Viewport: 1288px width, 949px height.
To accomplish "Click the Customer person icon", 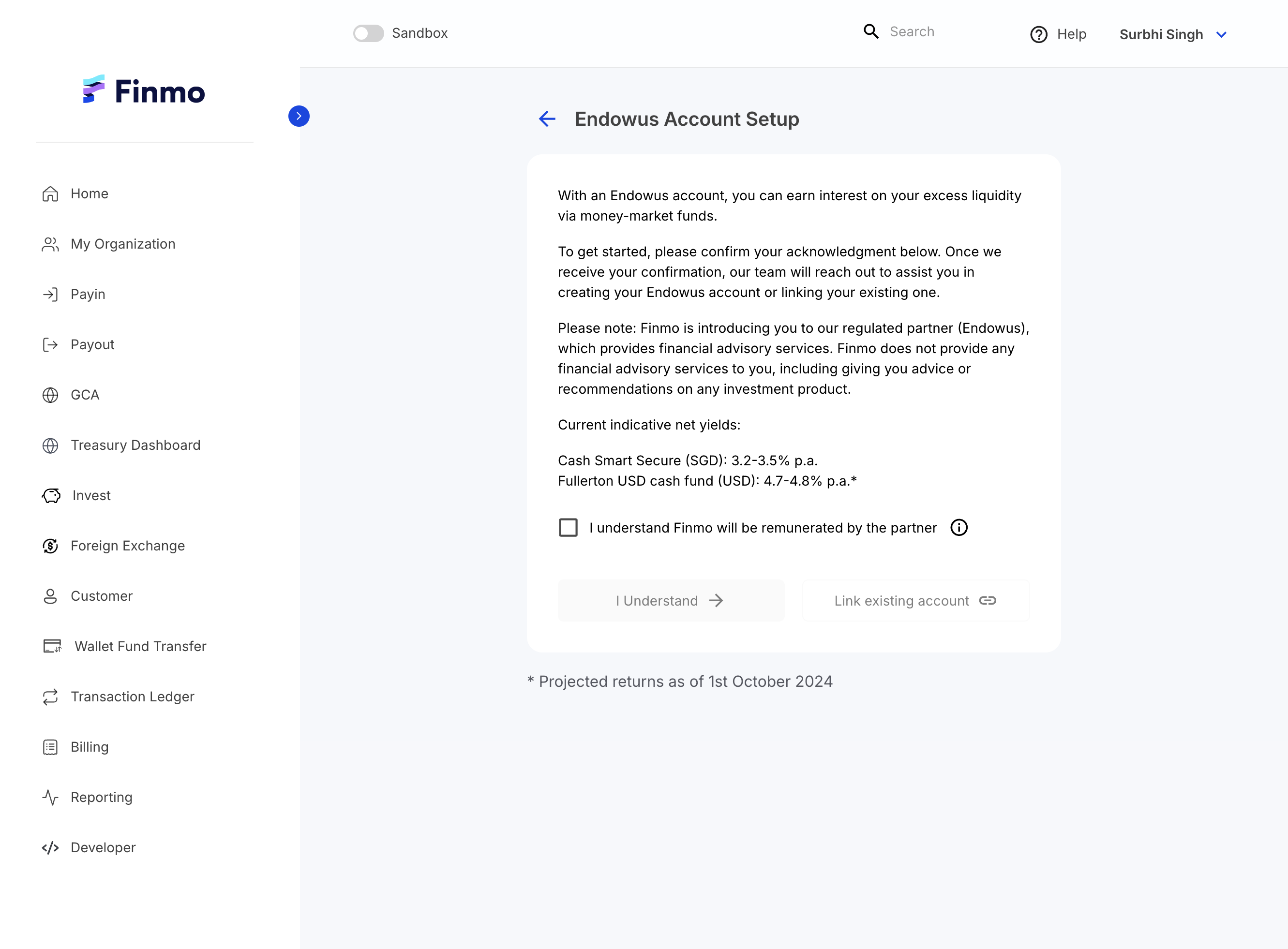I will pyautogui.click(x=50, y=596).
